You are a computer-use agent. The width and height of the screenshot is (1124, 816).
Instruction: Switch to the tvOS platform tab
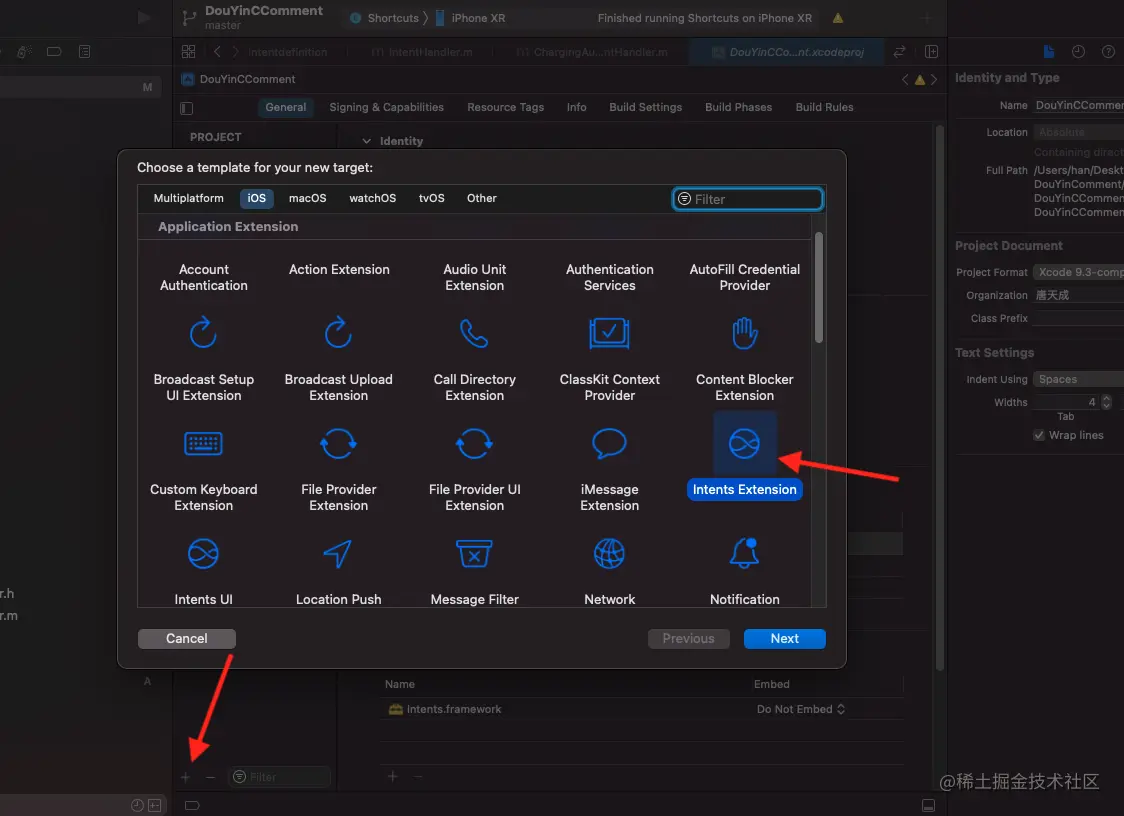(x=432, y=198)
